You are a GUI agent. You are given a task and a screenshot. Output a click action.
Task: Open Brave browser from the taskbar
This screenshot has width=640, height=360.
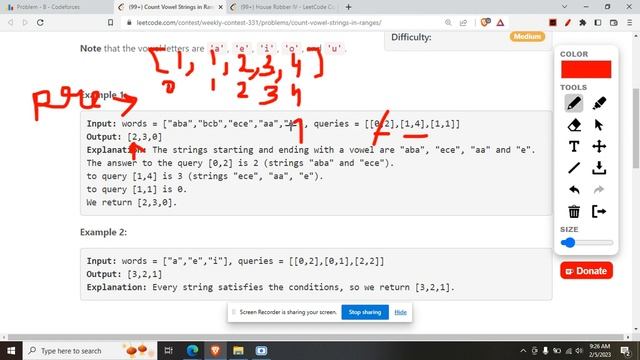pos(215,351)
